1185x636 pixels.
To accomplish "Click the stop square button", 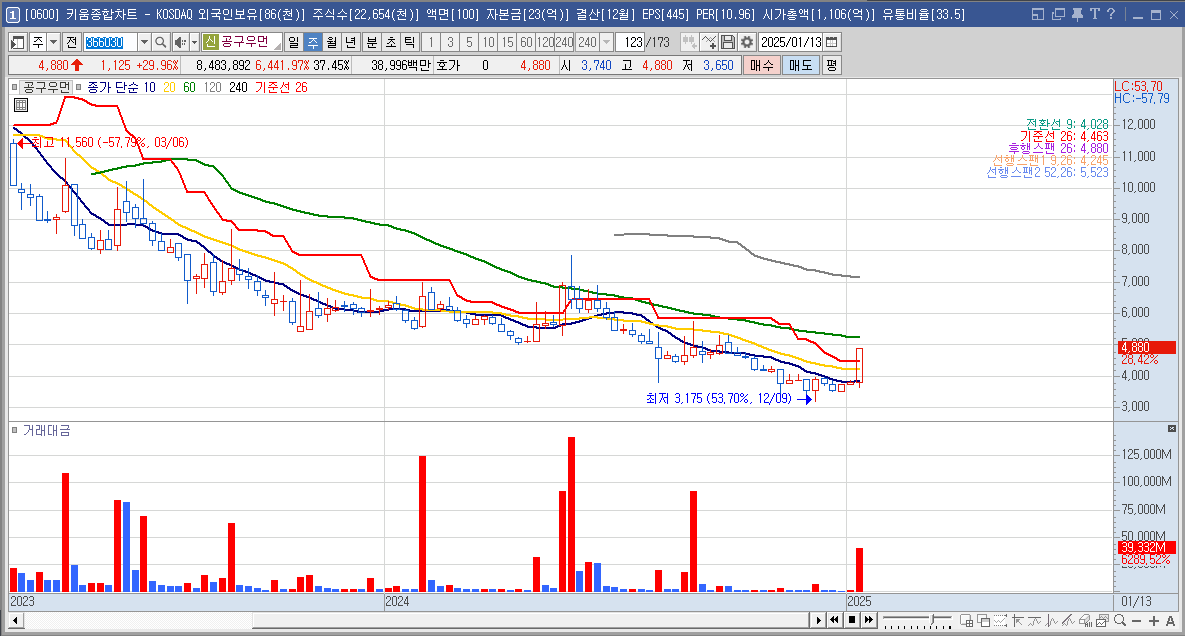I will (x=852, y=621).
